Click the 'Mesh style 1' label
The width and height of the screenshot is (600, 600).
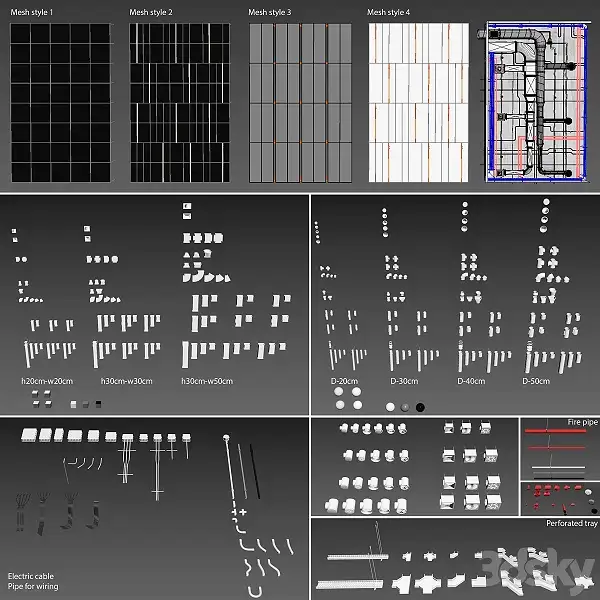click(32, 12)
